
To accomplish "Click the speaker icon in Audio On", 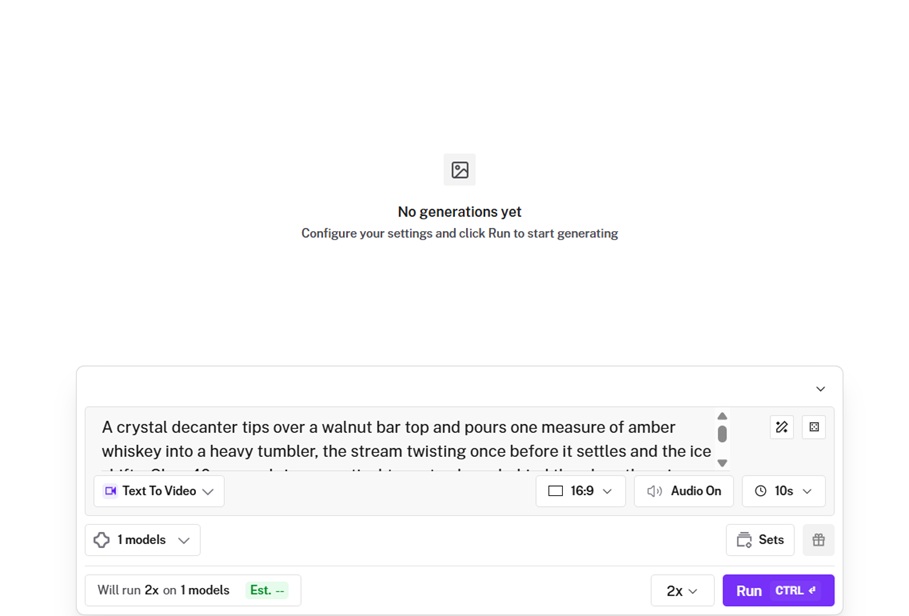I will click(x=655, y=491).
